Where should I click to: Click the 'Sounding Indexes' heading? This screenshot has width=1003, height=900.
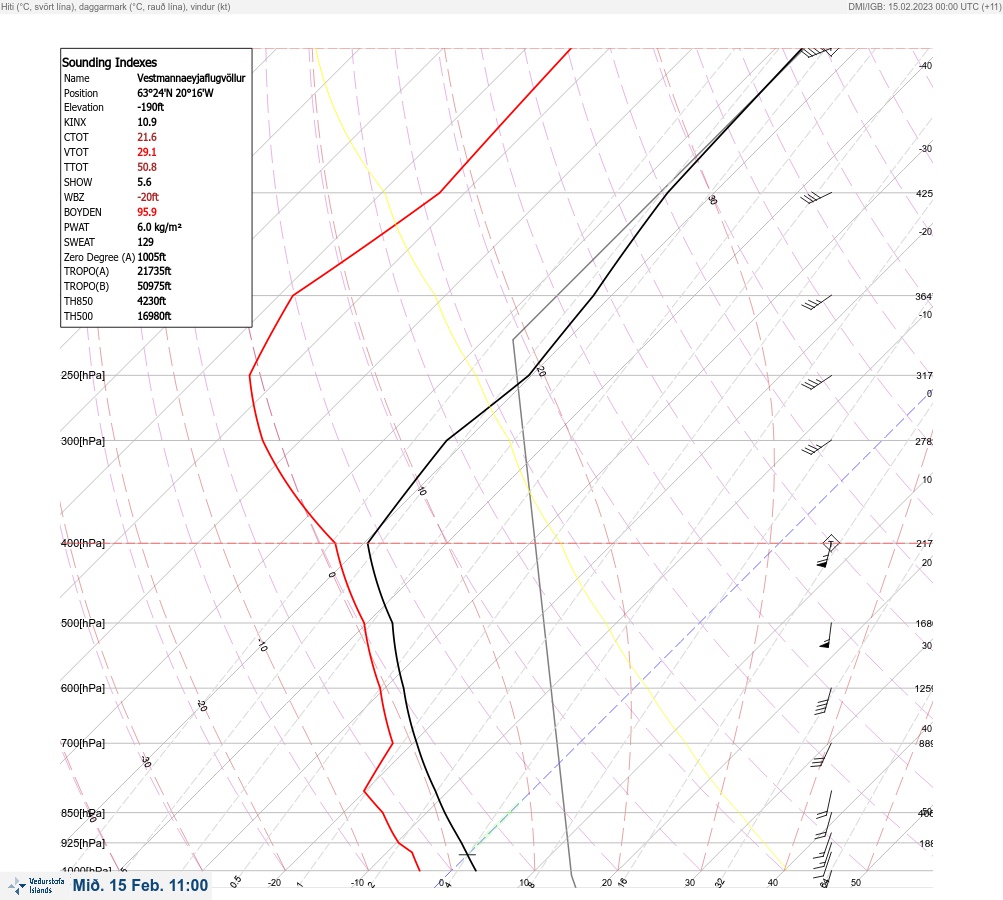point(109,63)
